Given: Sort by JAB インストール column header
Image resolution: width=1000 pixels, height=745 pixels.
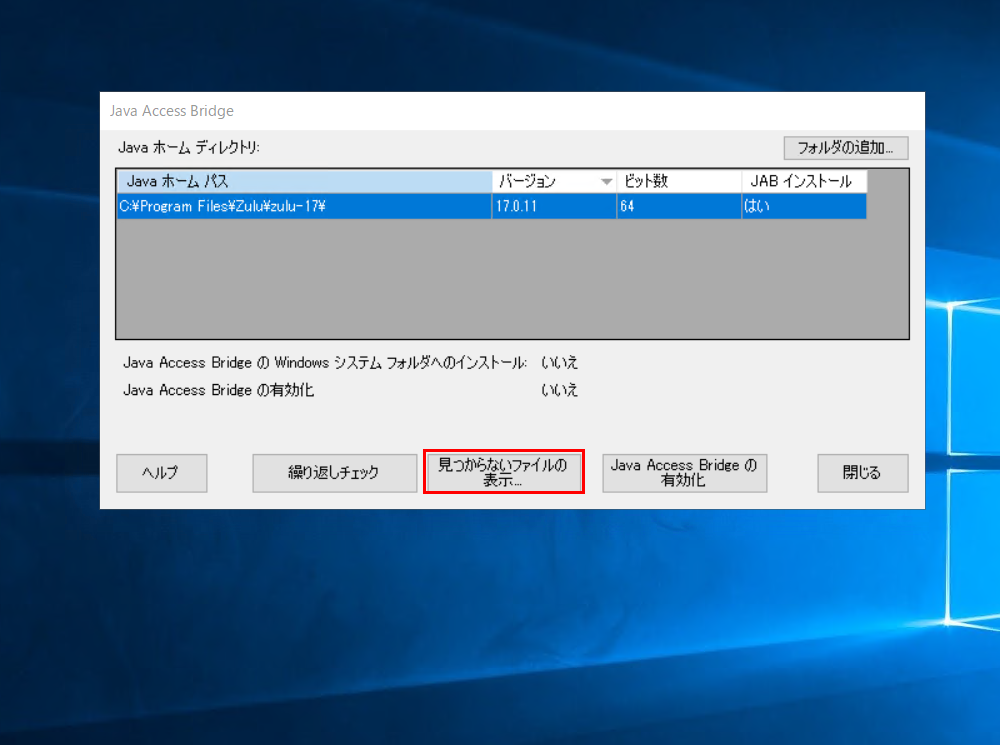Looking at the screenshot, I should click(804, 181).
